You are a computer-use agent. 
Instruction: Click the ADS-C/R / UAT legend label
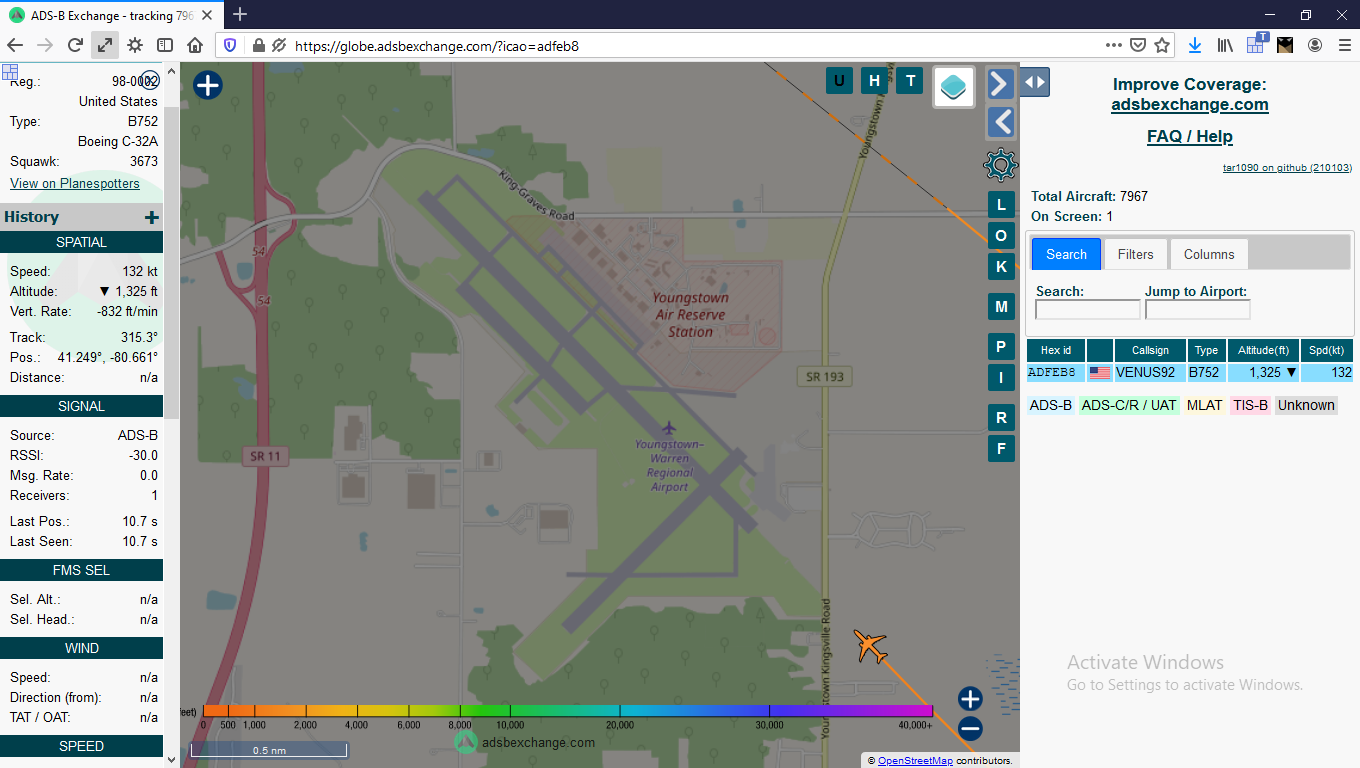pyautogui.click(x=1129, y=405)
